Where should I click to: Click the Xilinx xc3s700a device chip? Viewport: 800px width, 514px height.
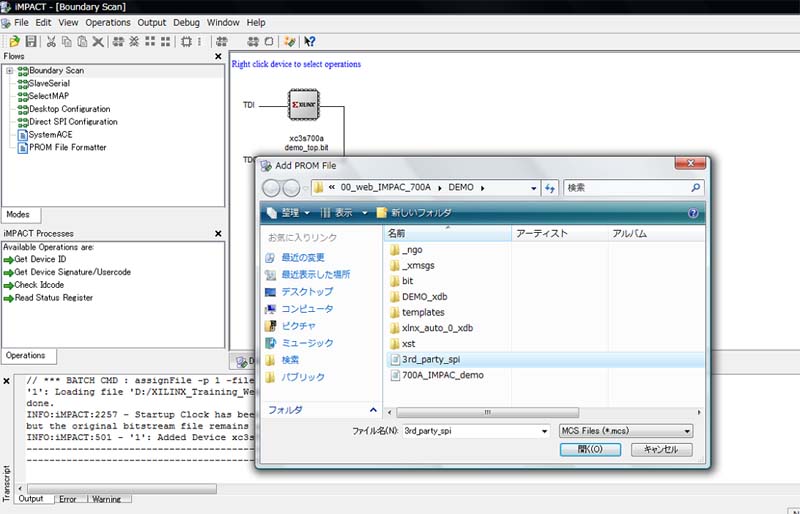point(304,105)
